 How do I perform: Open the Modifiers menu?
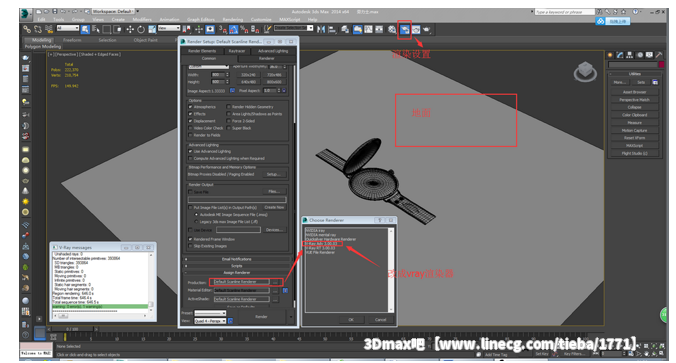pyautogui.click(x=142, y=19)
